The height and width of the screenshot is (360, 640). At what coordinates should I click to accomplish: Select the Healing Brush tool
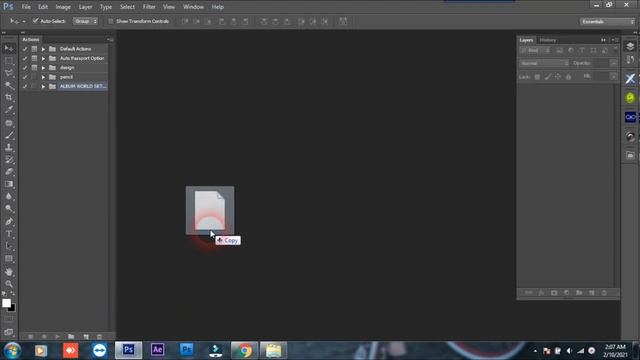pos(9,122)
